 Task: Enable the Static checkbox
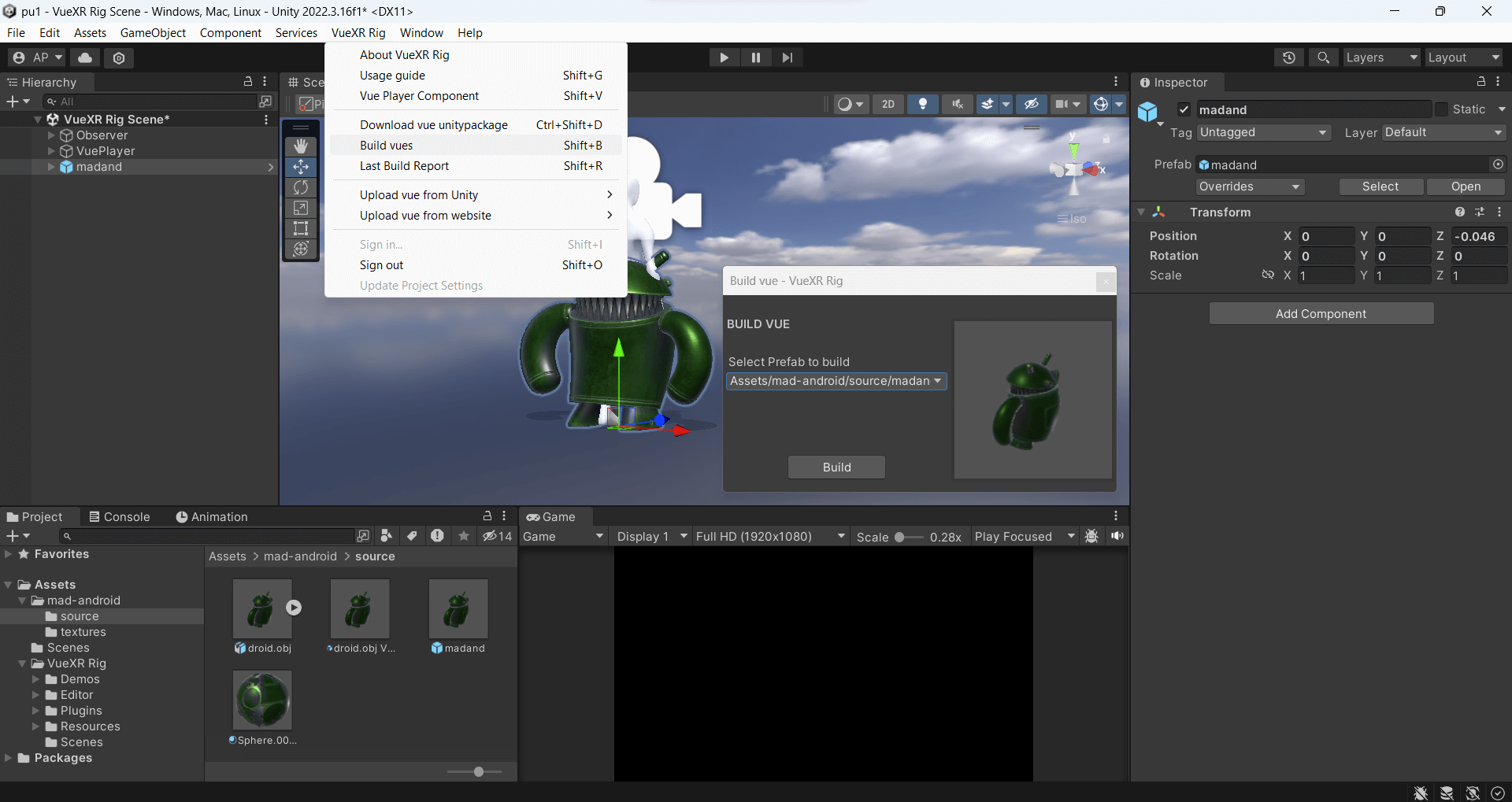(1441, 109)
